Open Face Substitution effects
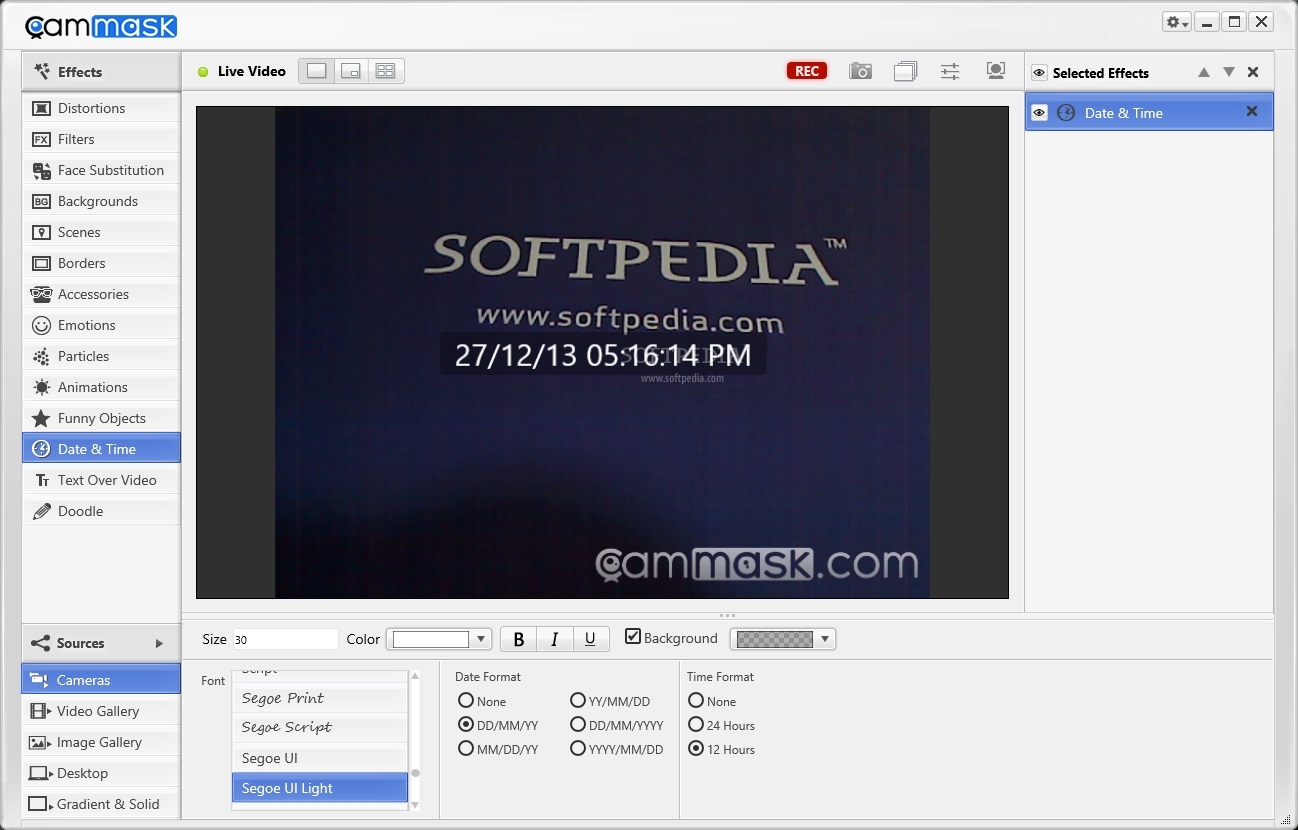 [101, 170]
